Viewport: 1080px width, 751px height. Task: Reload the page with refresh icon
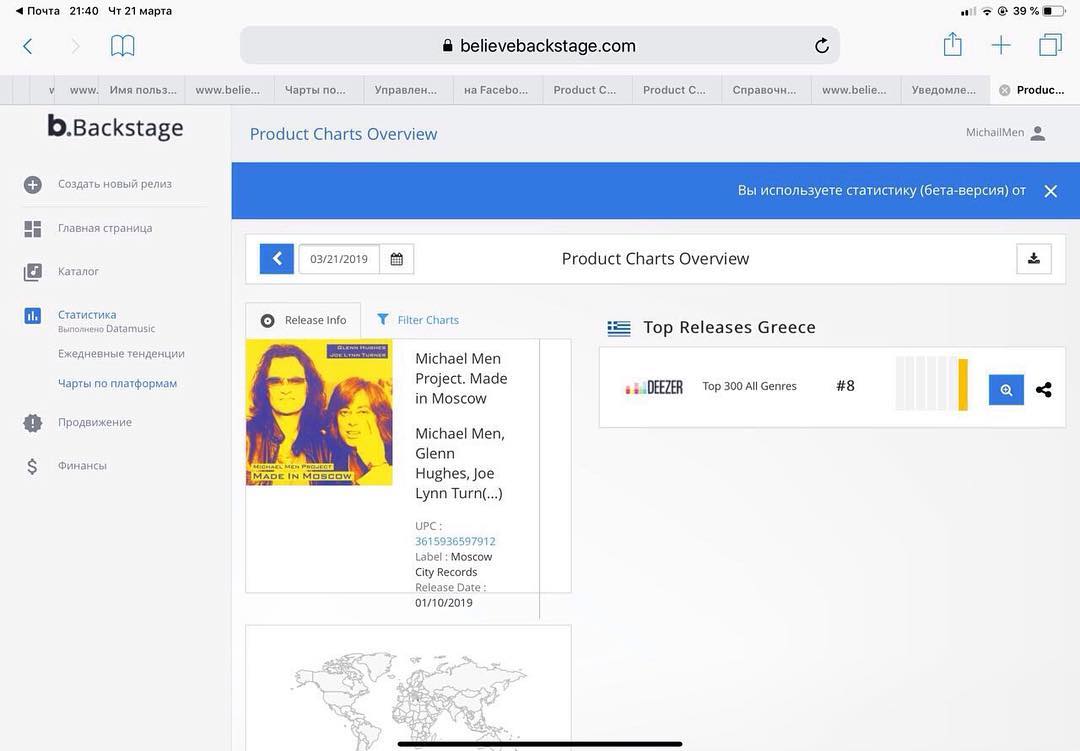[x=822, y=46]
